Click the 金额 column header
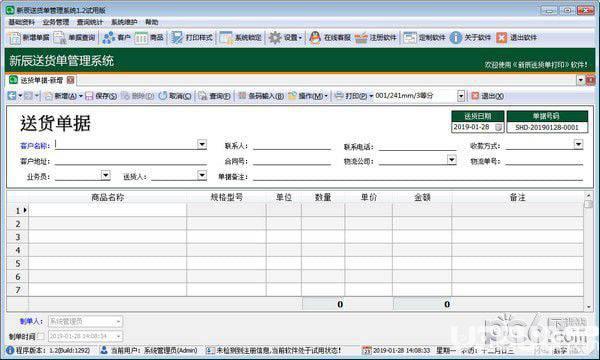 click(422, 197)
